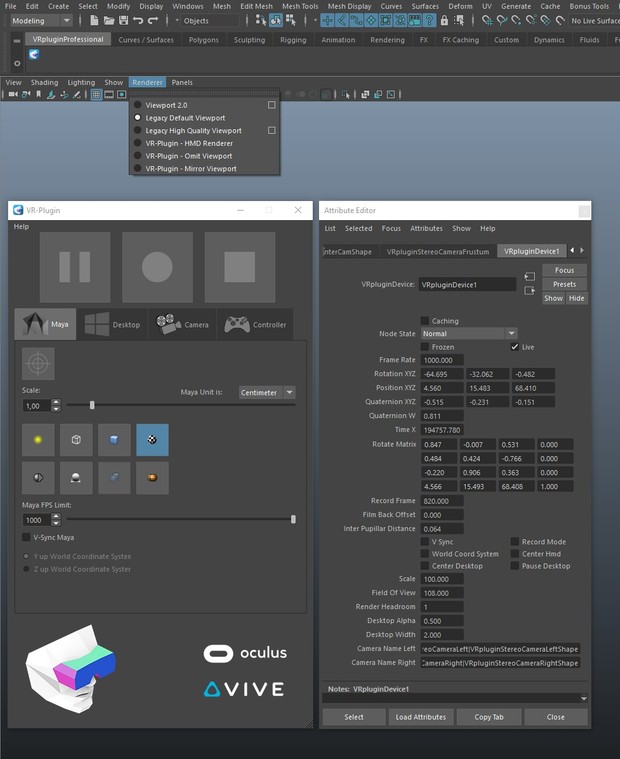Click the crosshair target icon in the Maya tab
This screenshot has height=759, width=620.
38,364
